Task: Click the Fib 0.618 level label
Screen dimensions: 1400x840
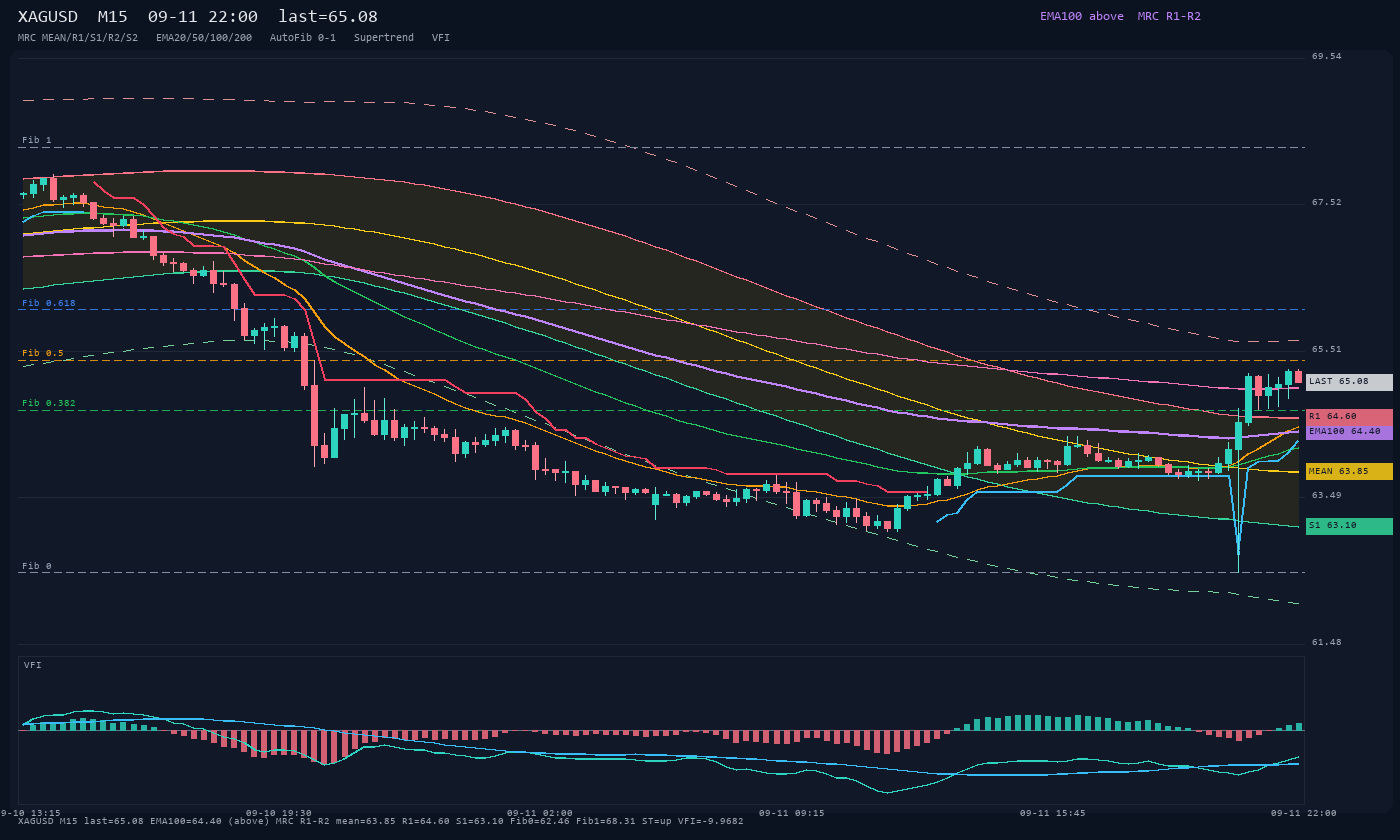Action: pyautogui.click(x=49, y=303)
